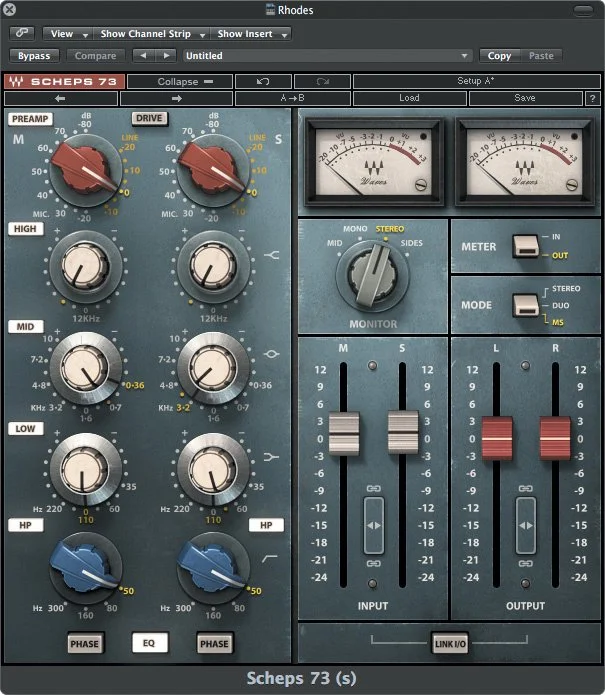Click right VU meter clip LED
This screenshot has height=695, width=605.
(x=574, y=136)
